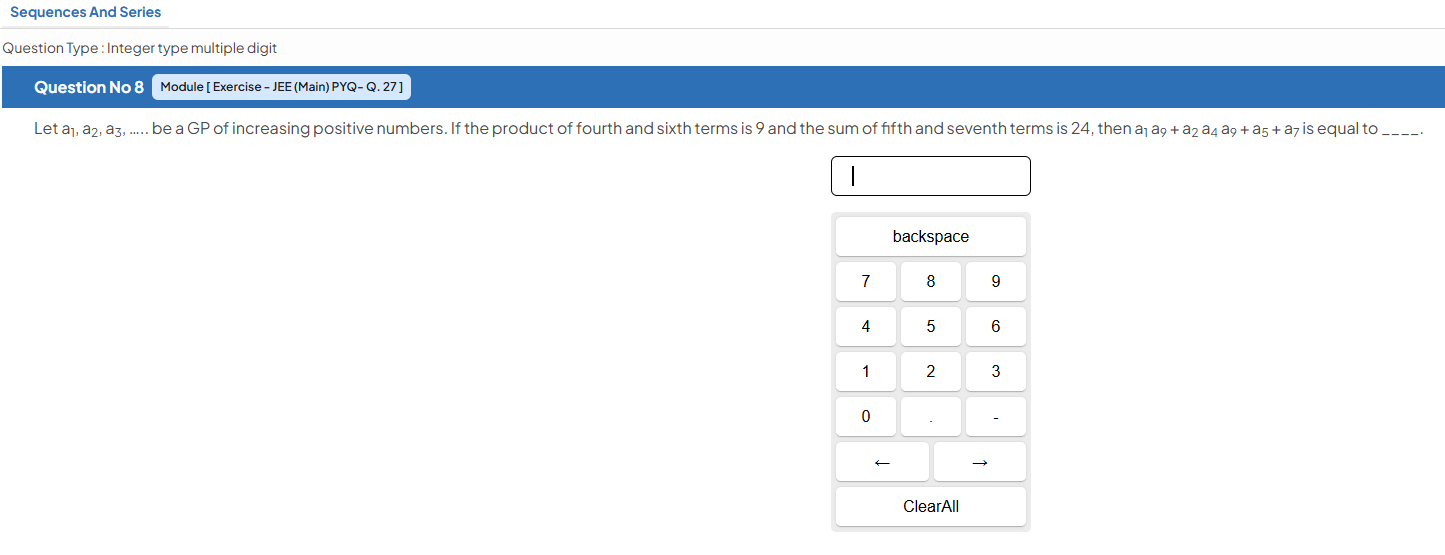Select digit 5 on the keypad
The width and height of the screenshot is (1445, 555).
(931, 327)
